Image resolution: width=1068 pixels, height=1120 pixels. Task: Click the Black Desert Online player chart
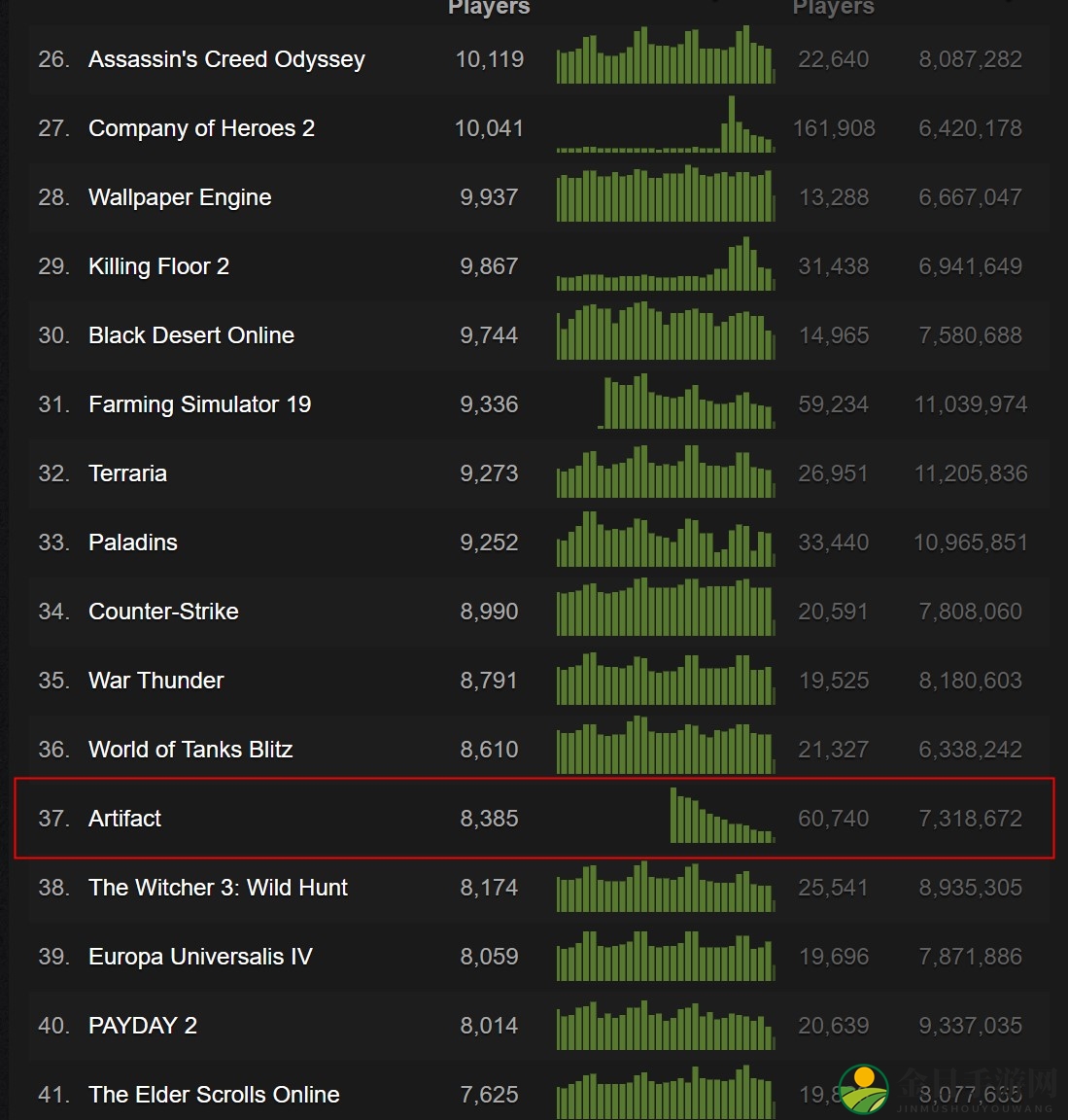pyautogui.click(x=666, y=332)
